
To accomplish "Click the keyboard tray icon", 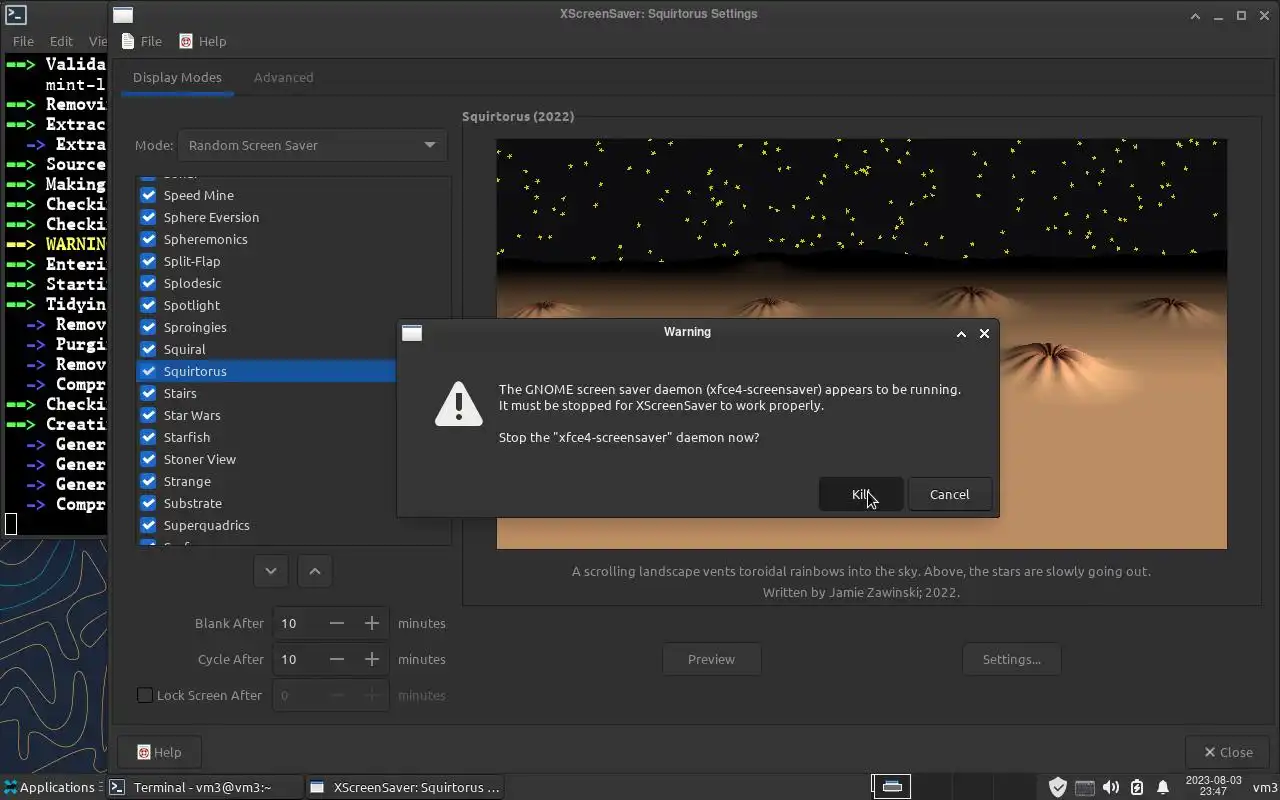I will [x=1084, y=787].
